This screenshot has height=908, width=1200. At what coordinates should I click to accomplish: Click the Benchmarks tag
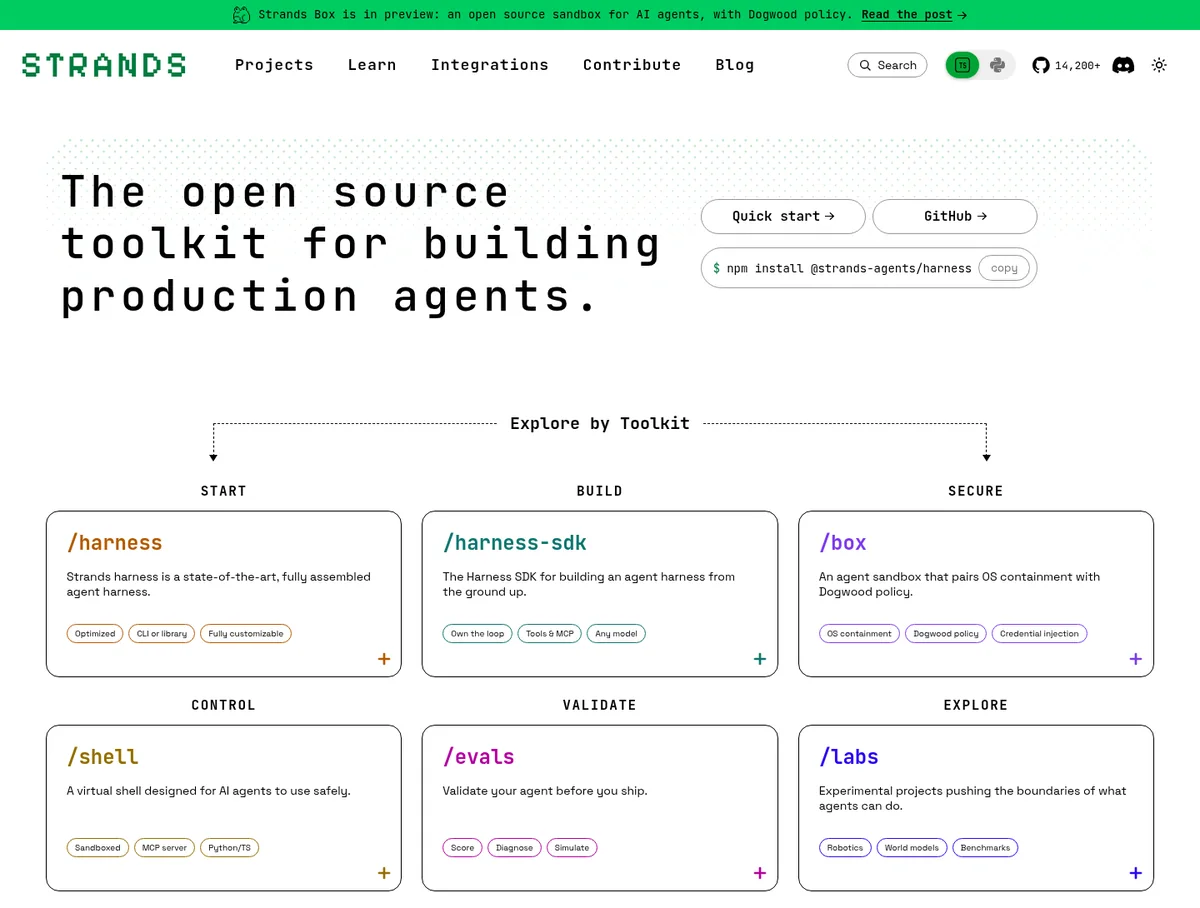click(985, 847)
